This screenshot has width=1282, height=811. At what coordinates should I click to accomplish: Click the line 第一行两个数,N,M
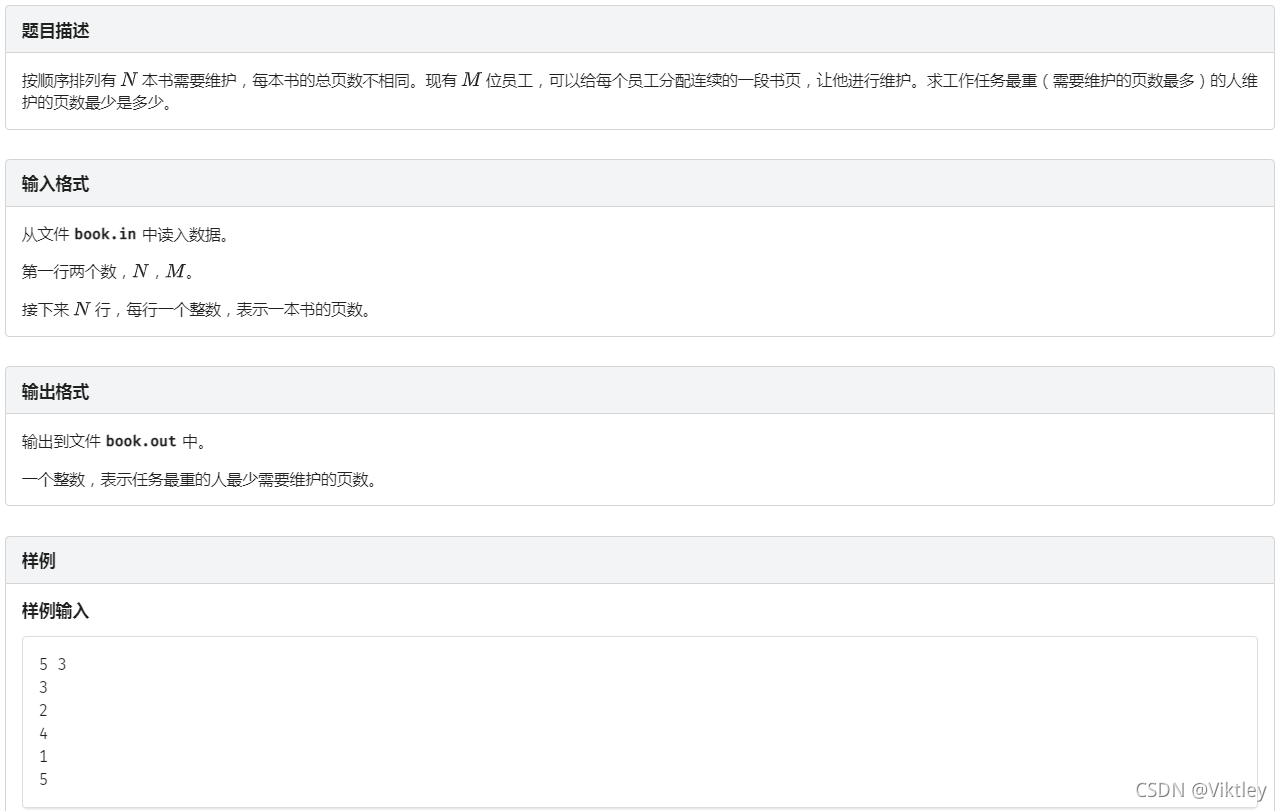coord(108,272)
